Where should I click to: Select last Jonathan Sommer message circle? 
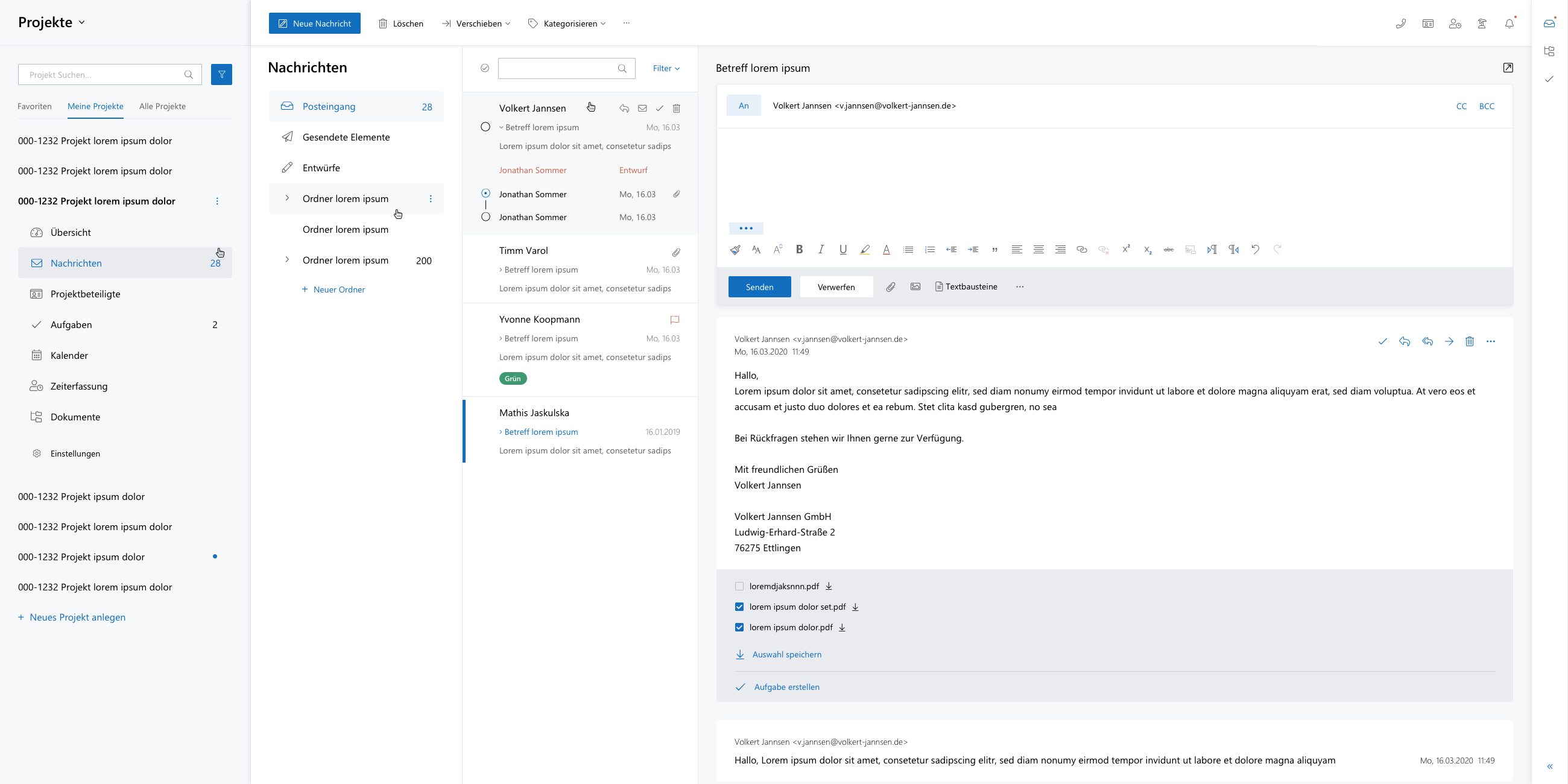pos(485,217)
